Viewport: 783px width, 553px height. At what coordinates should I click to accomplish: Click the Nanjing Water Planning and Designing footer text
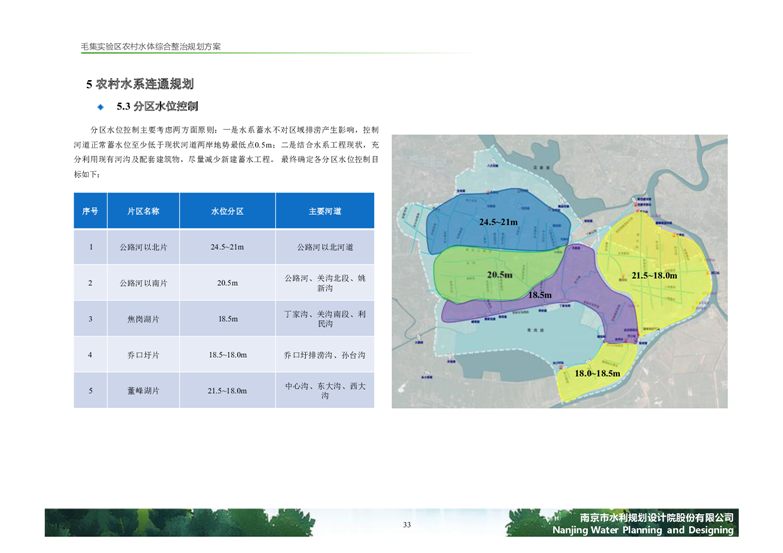coord(643,531)
